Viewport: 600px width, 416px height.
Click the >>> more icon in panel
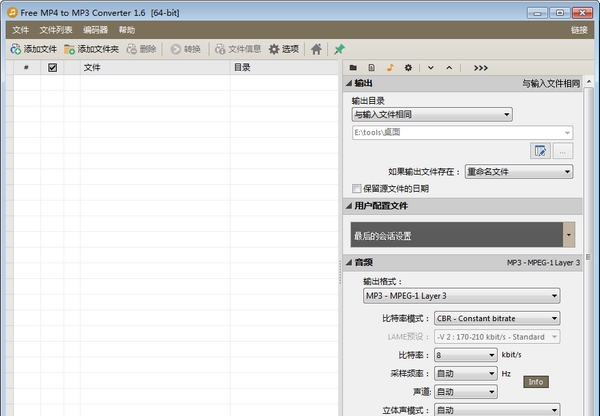point(481,68)
